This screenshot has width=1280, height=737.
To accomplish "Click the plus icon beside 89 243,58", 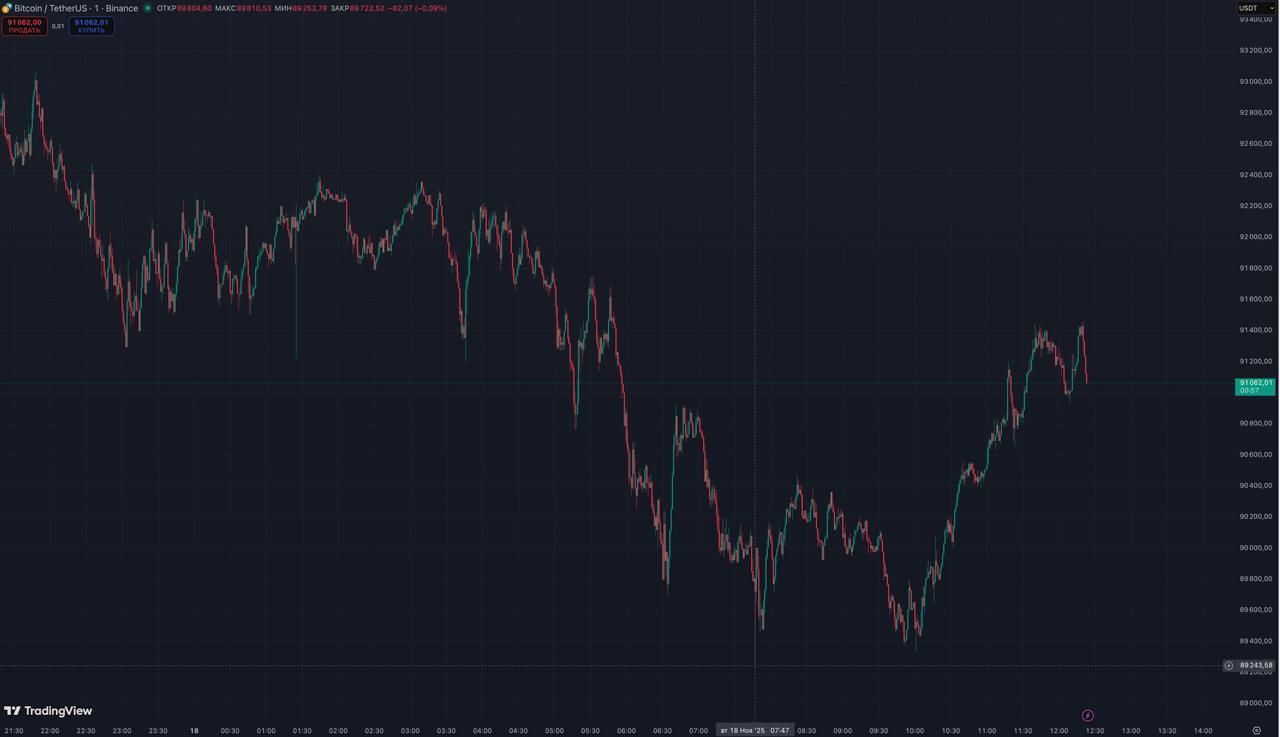I will coord(1229,665).
